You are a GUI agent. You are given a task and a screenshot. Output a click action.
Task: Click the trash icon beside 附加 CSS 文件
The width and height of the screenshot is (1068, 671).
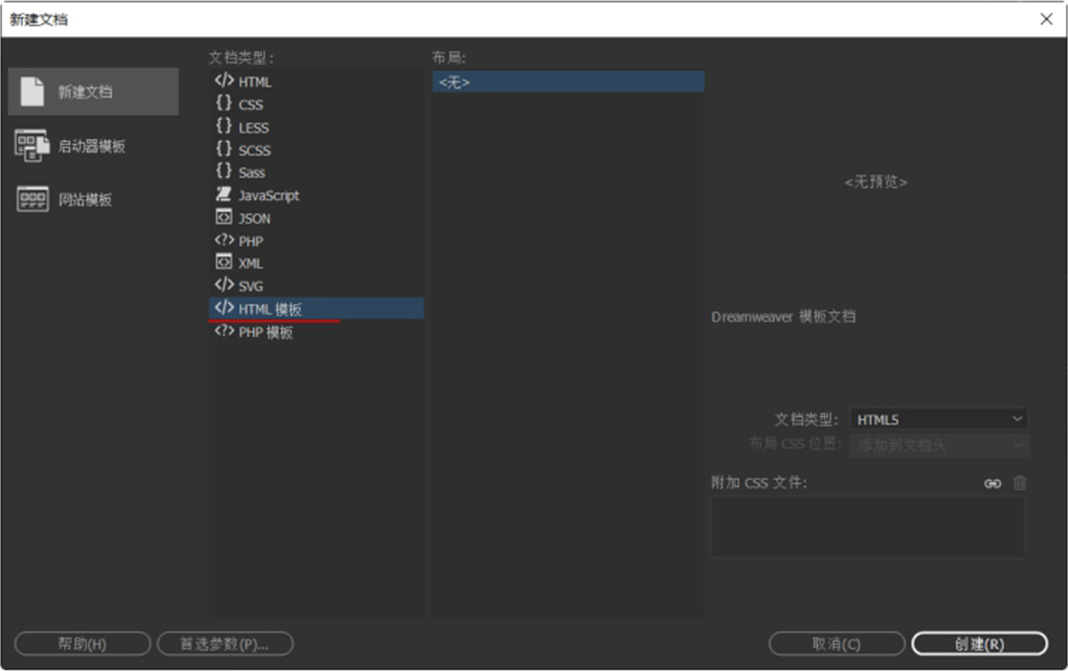coord(1019,483)
